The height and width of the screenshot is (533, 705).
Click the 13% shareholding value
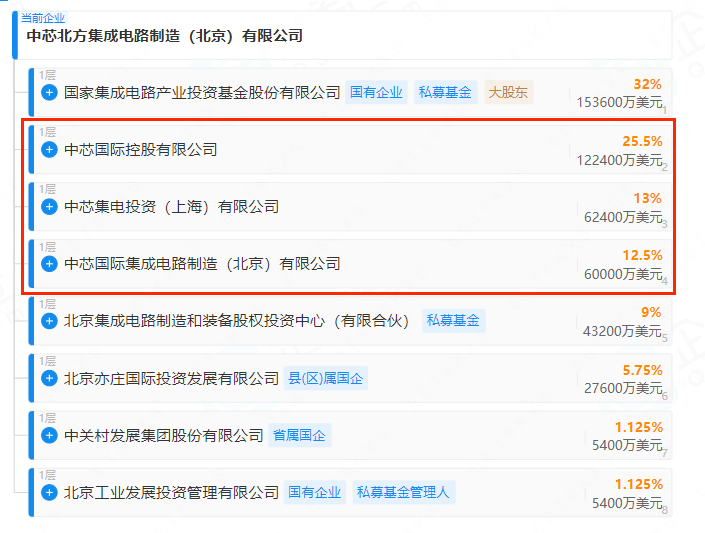[x=647, y=198]
